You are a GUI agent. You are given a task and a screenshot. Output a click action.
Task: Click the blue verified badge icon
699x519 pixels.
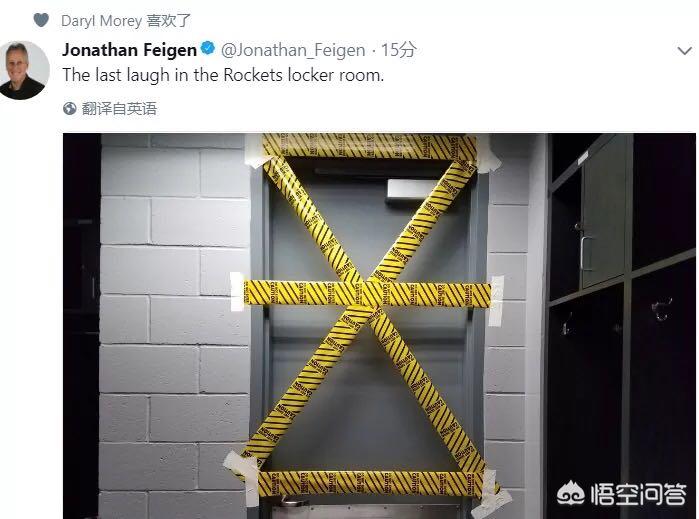click(x=208, y=48)
